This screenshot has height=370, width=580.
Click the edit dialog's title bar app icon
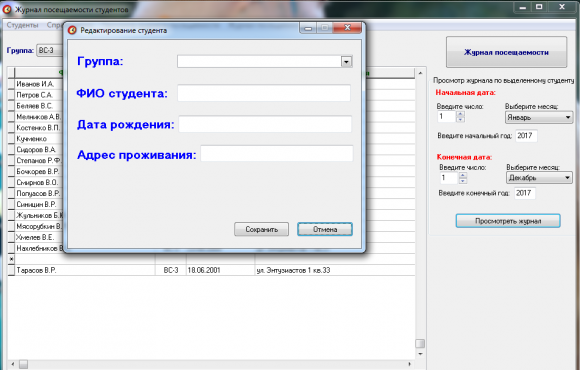(72, 30)
